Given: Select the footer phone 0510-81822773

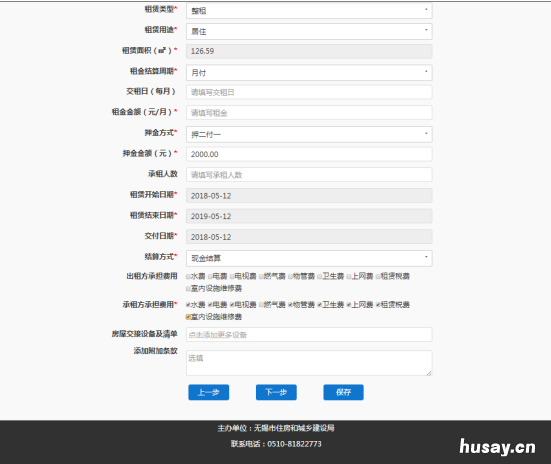Looking at the screenshot, I should [294, 444].
